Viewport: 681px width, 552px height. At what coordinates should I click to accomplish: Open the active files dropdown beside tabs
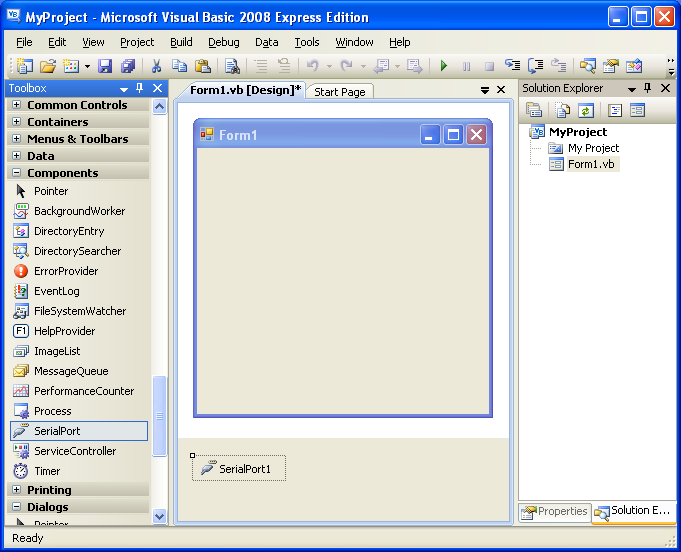tap(485, 90)
